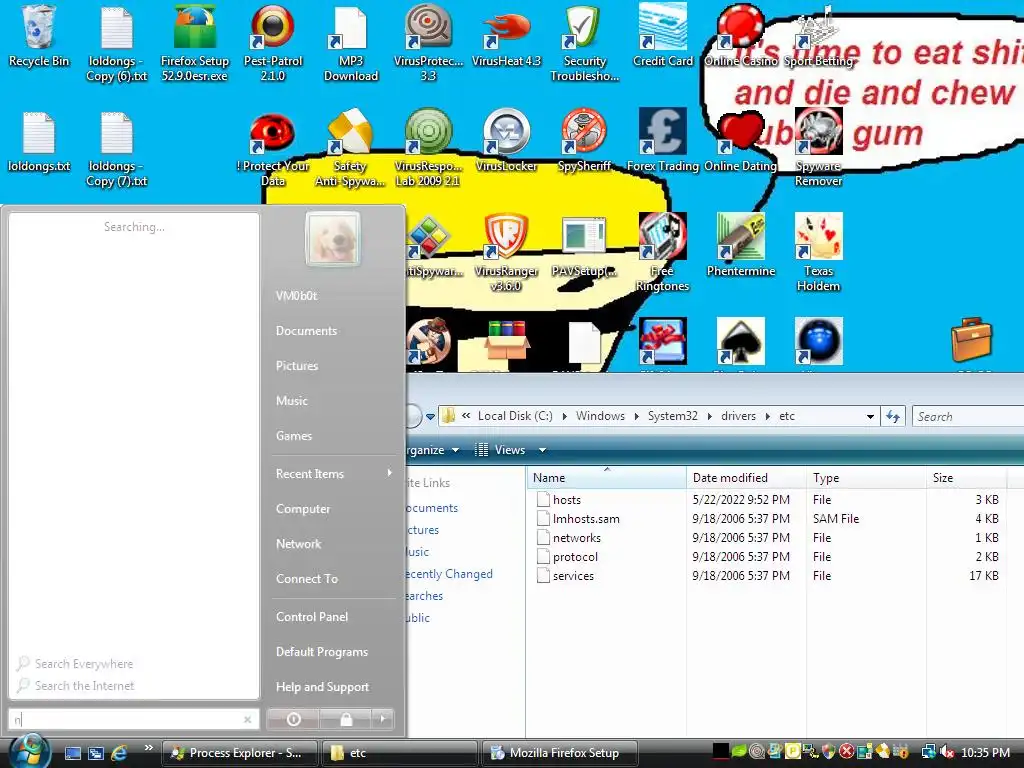This screenshot has height=768, width=1024.
Task: Open Games from Start menu
Action: click(x=294, y=436)
